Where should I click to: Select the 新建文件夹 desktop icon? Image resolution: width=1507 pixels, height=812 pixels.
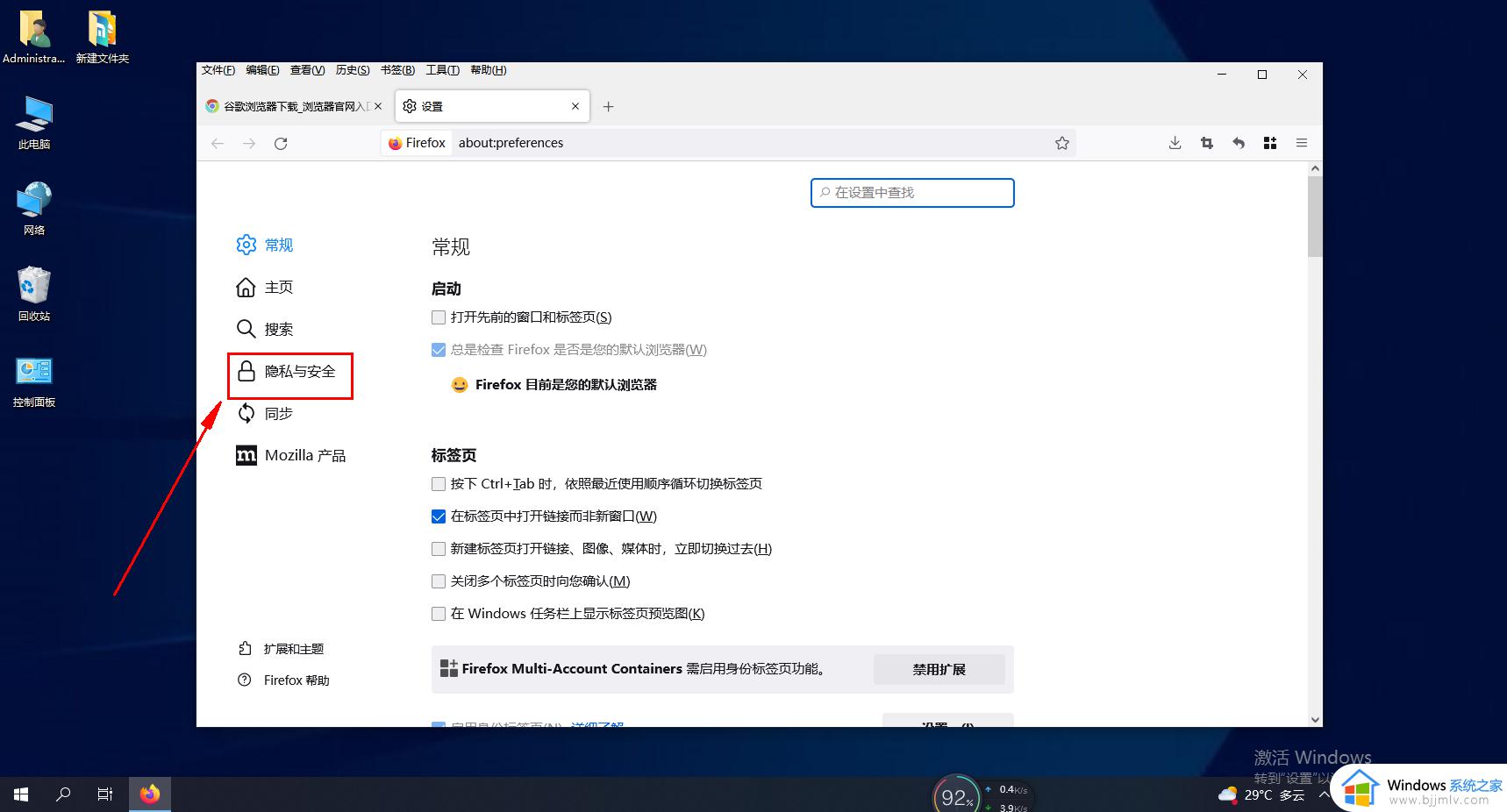coord(102,38)
